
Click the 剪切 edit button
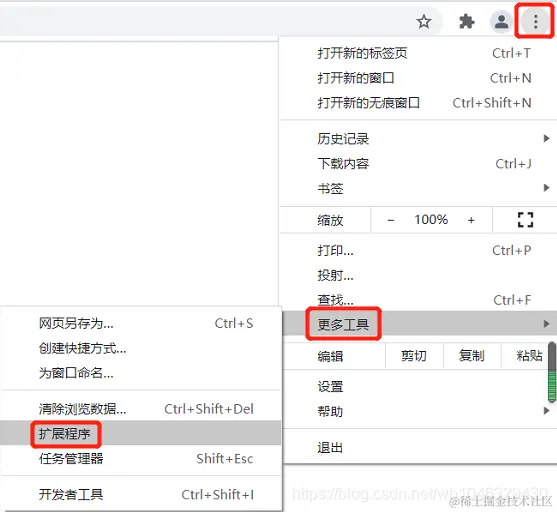pyautogui.click(x=414, y=356)
